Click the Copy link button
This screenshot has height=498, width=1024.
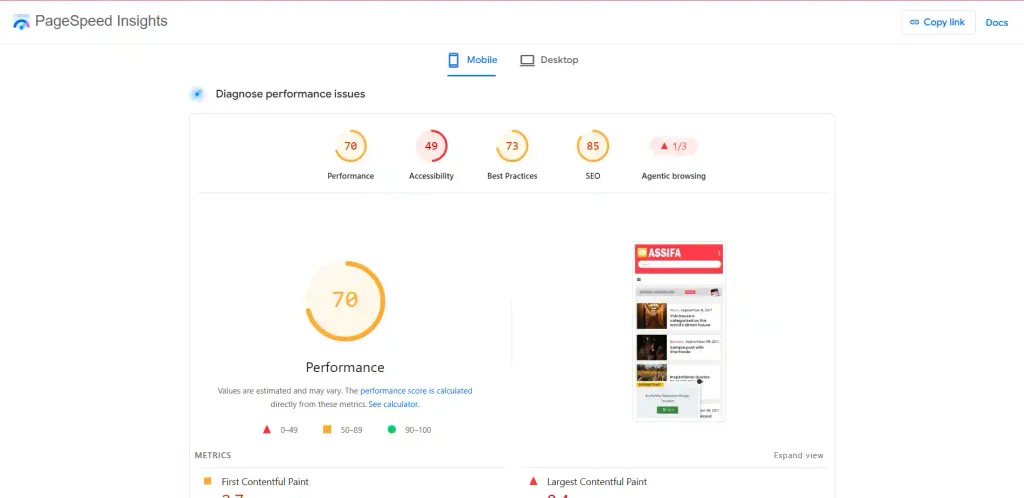(x=938, y=22)
